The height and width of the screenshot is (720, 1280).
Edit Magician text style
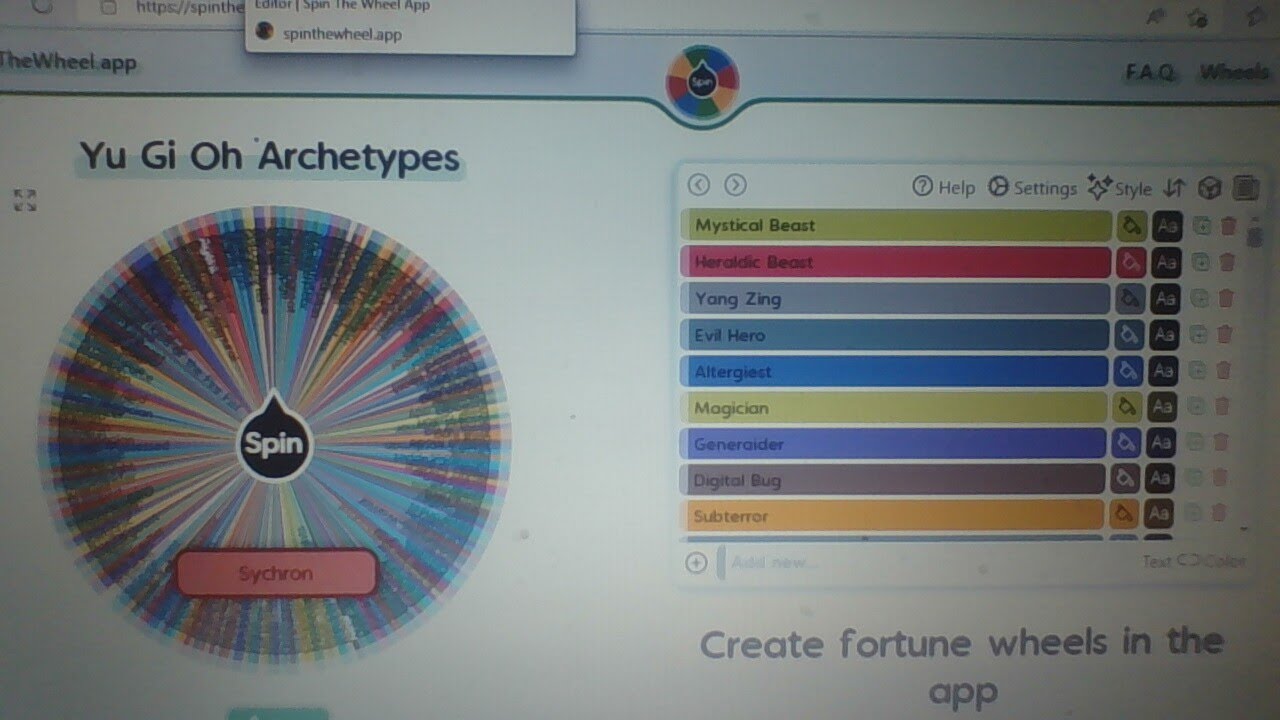click(1162, 407)
